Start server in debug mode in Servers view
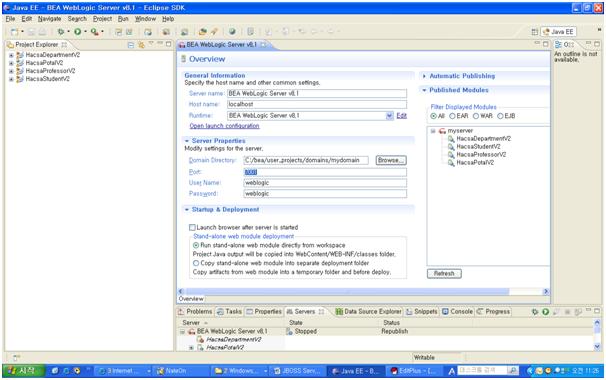 (x=535, y=312)
